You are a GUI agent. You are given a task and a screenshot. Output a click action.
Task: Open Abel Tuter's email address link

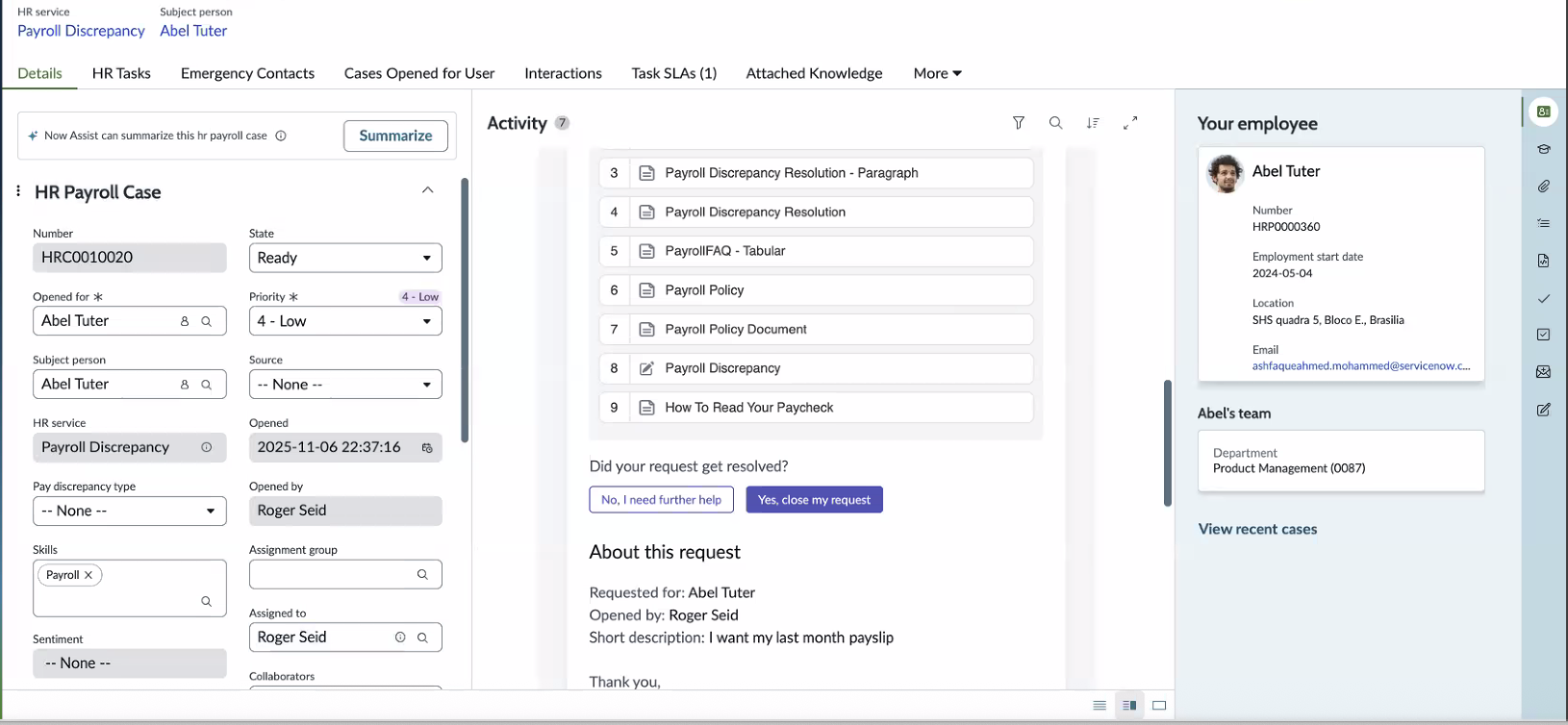[1361, 366]
